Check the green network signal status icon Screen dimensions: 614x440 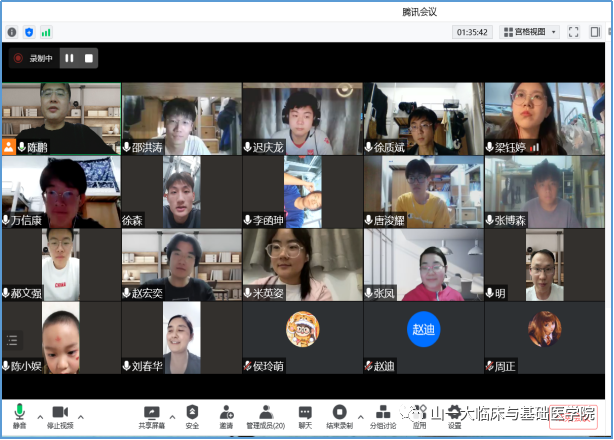coord(46,32)
